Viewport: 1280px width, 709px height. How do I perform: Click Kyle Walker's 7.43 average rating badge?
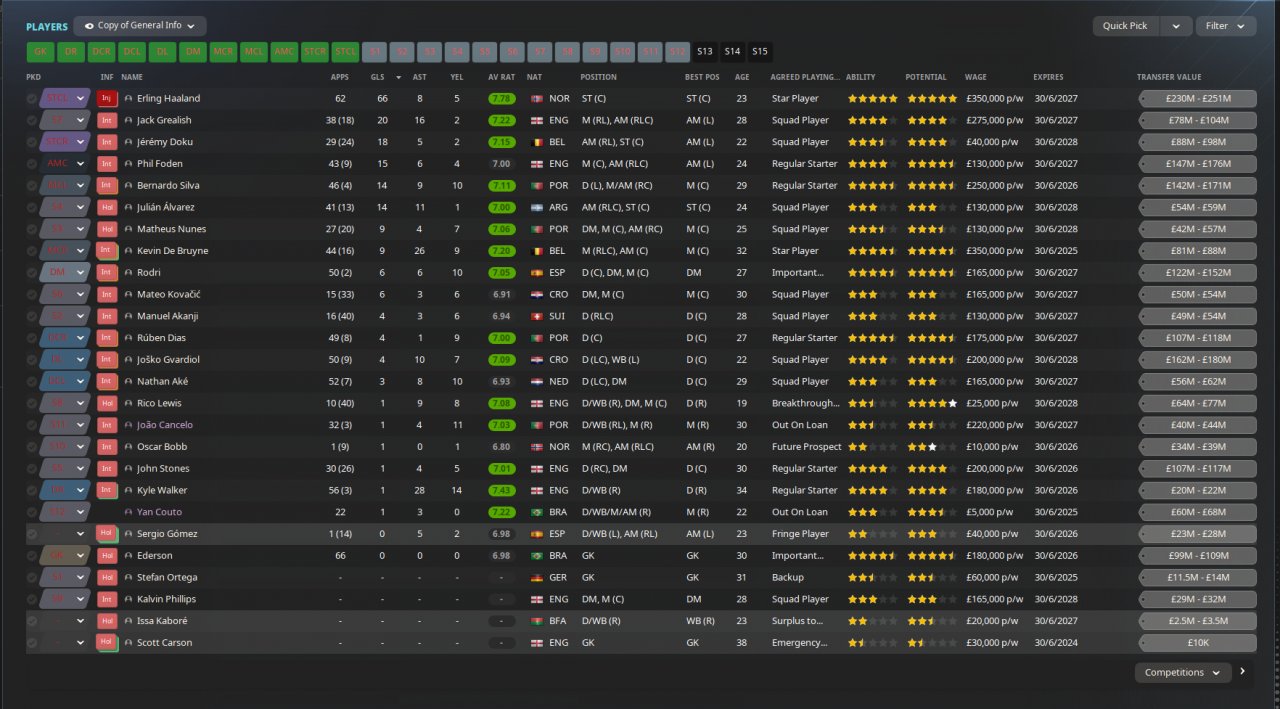502,490
